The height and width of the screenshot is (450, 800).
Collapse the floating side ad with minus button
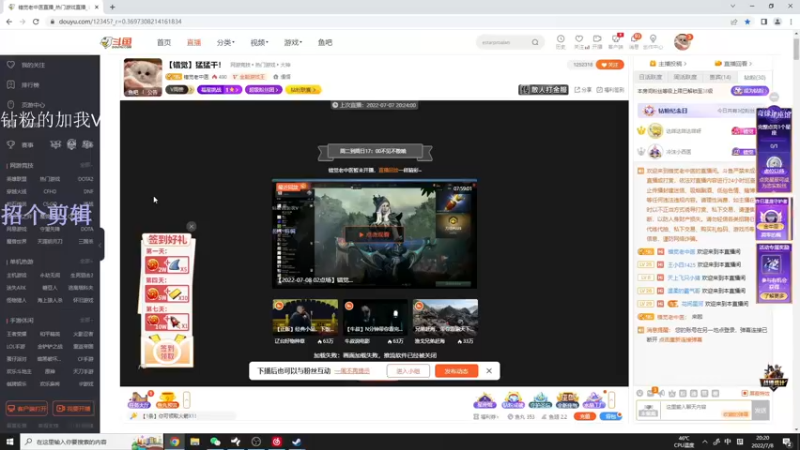click(x=774, y=97)
